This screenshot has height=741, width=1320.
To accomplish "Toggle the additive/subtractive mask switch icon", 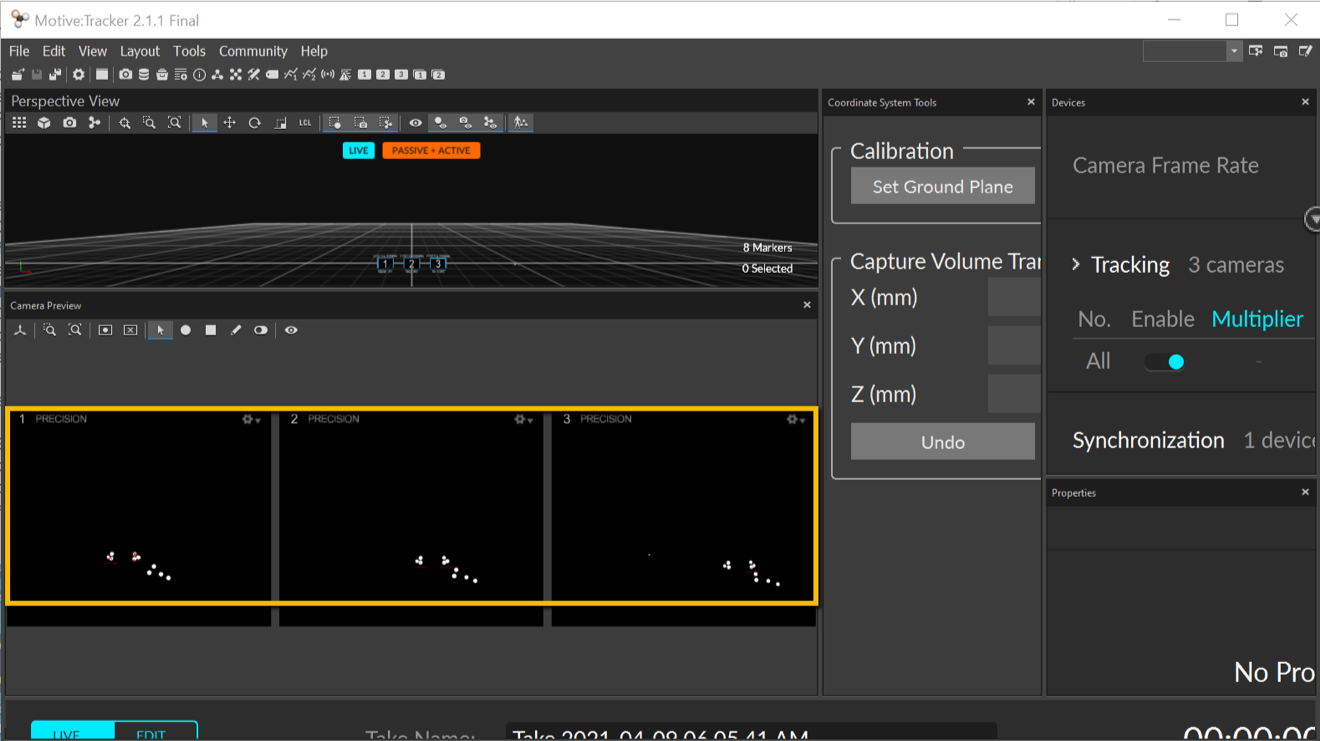I will 261,330.
